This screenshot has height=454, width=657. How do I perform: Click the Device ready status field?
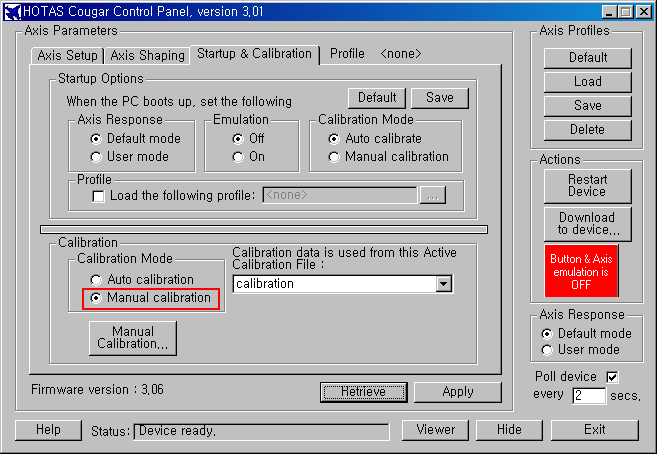coord(261,431)
